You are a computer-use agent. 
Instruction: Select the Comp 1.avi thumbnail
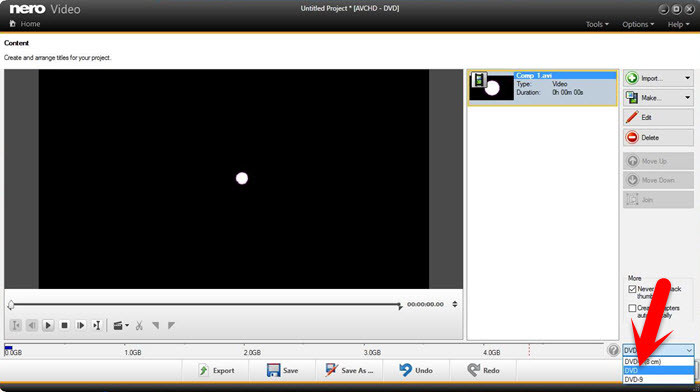(491, 87)
